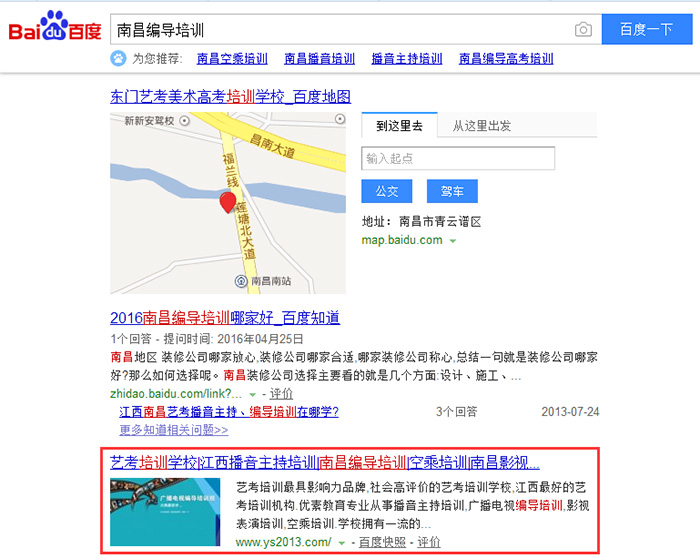Open the 更多知道相关问题 link

pos(174,430)
